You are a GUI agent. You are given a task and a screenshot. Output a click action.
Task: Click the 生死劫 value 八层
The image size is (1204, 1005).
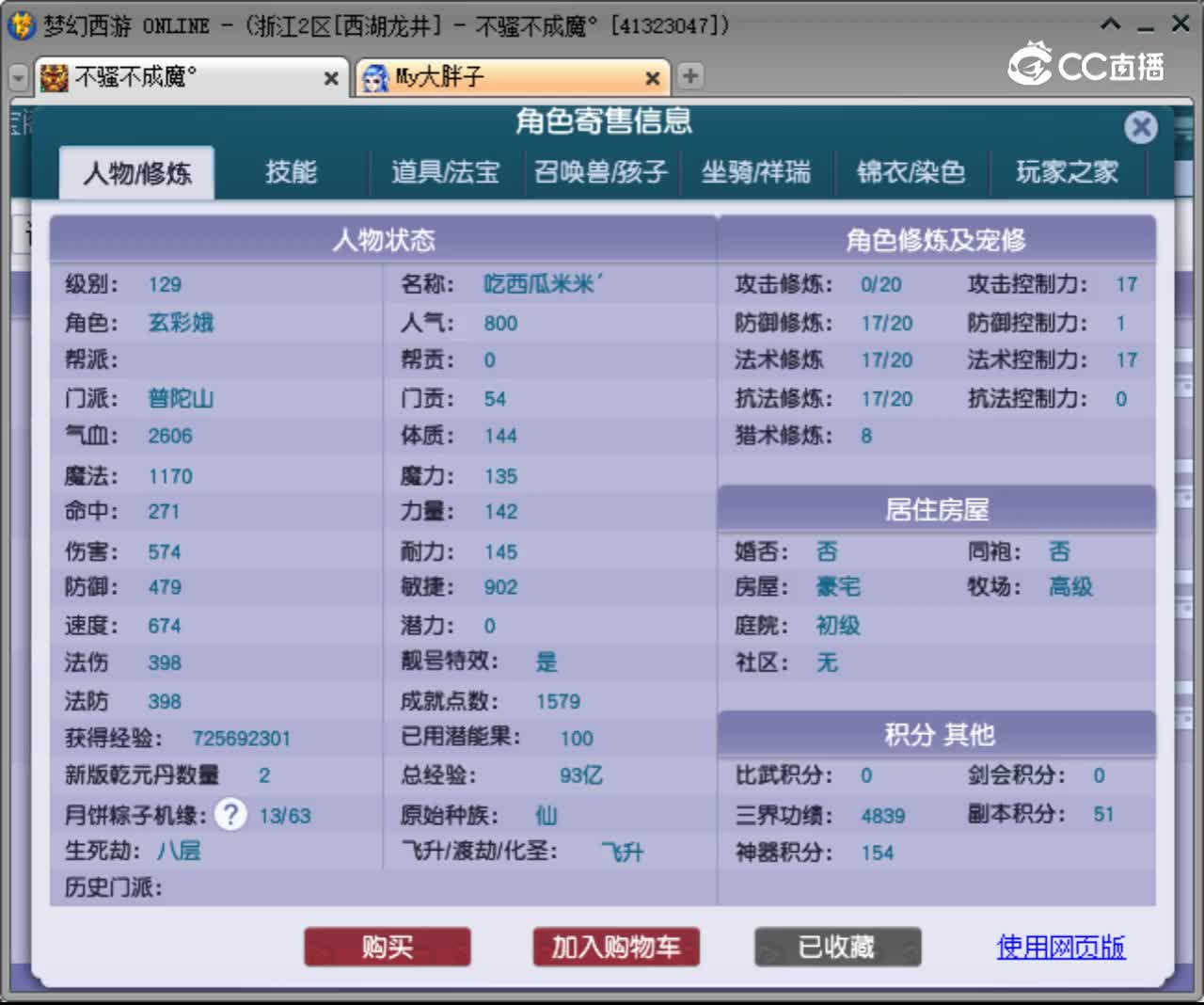pyautogui.click(x=179, y=852)
